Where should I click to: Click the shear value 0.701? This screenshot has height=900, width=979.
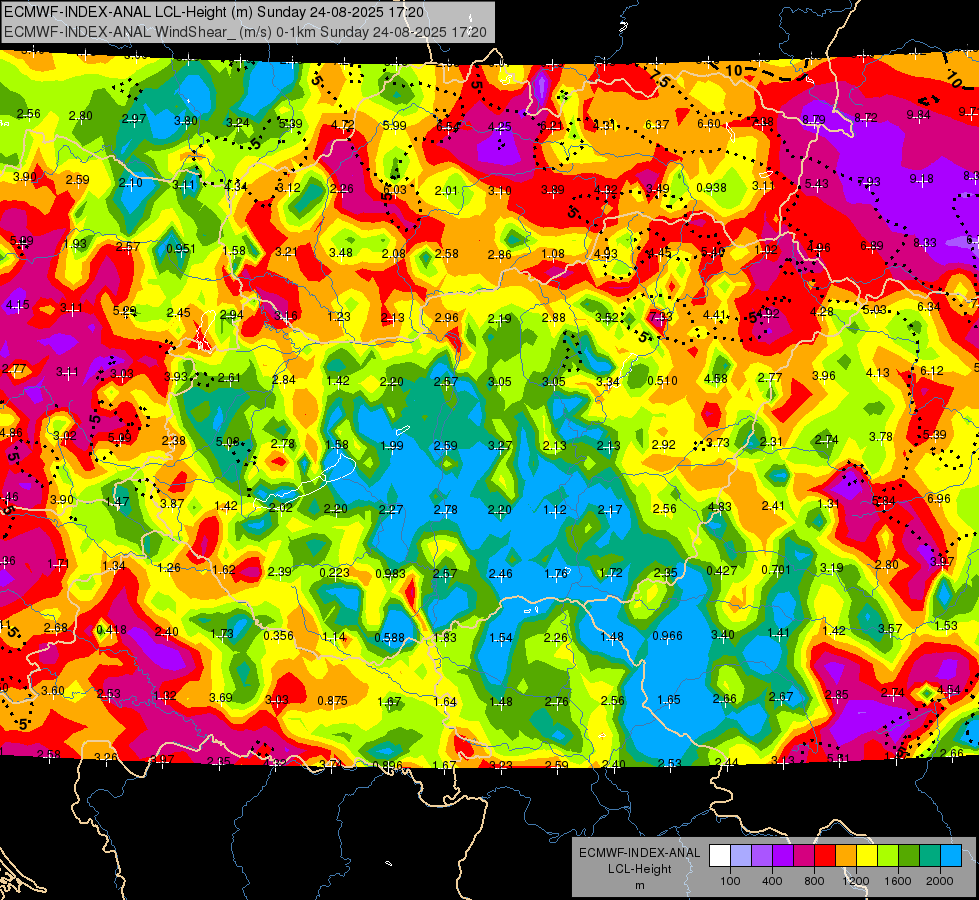[776, 570]
